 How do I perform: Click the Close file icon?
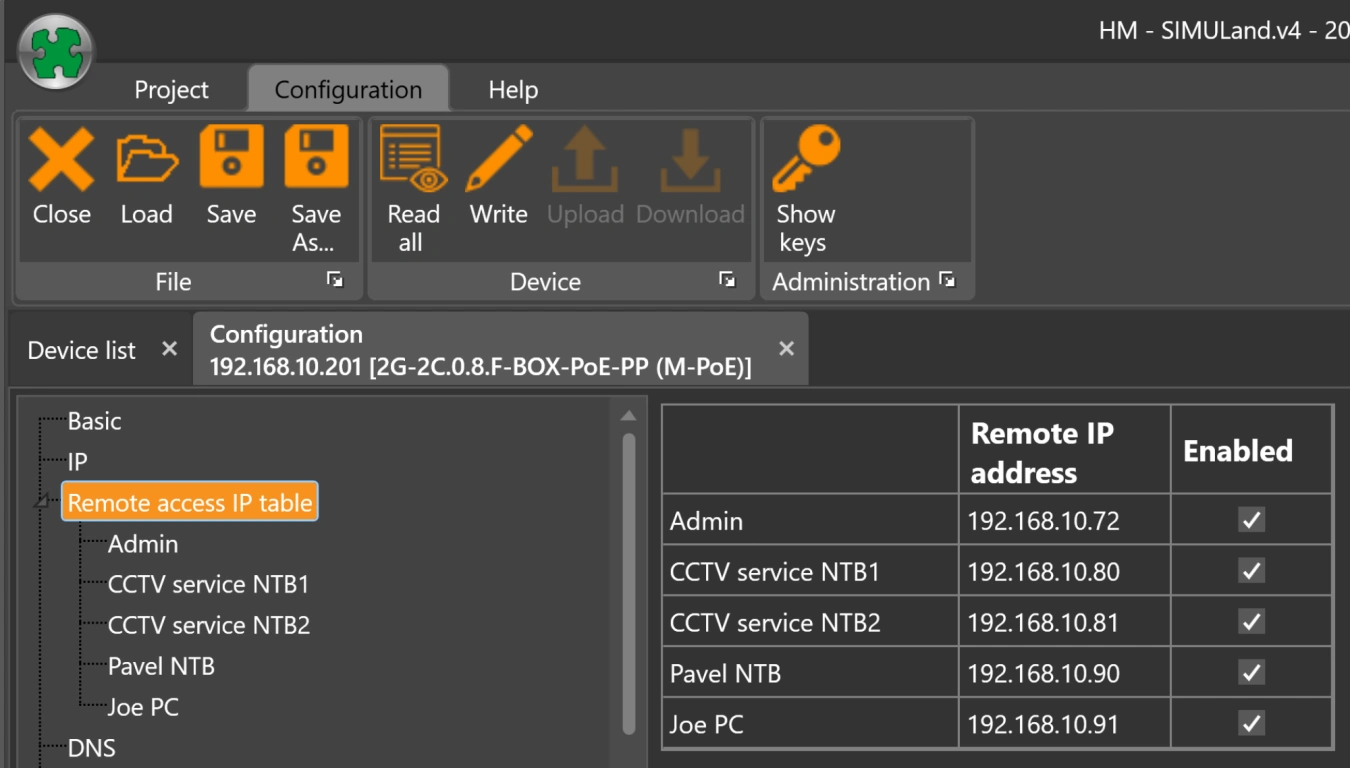point(61,159)
